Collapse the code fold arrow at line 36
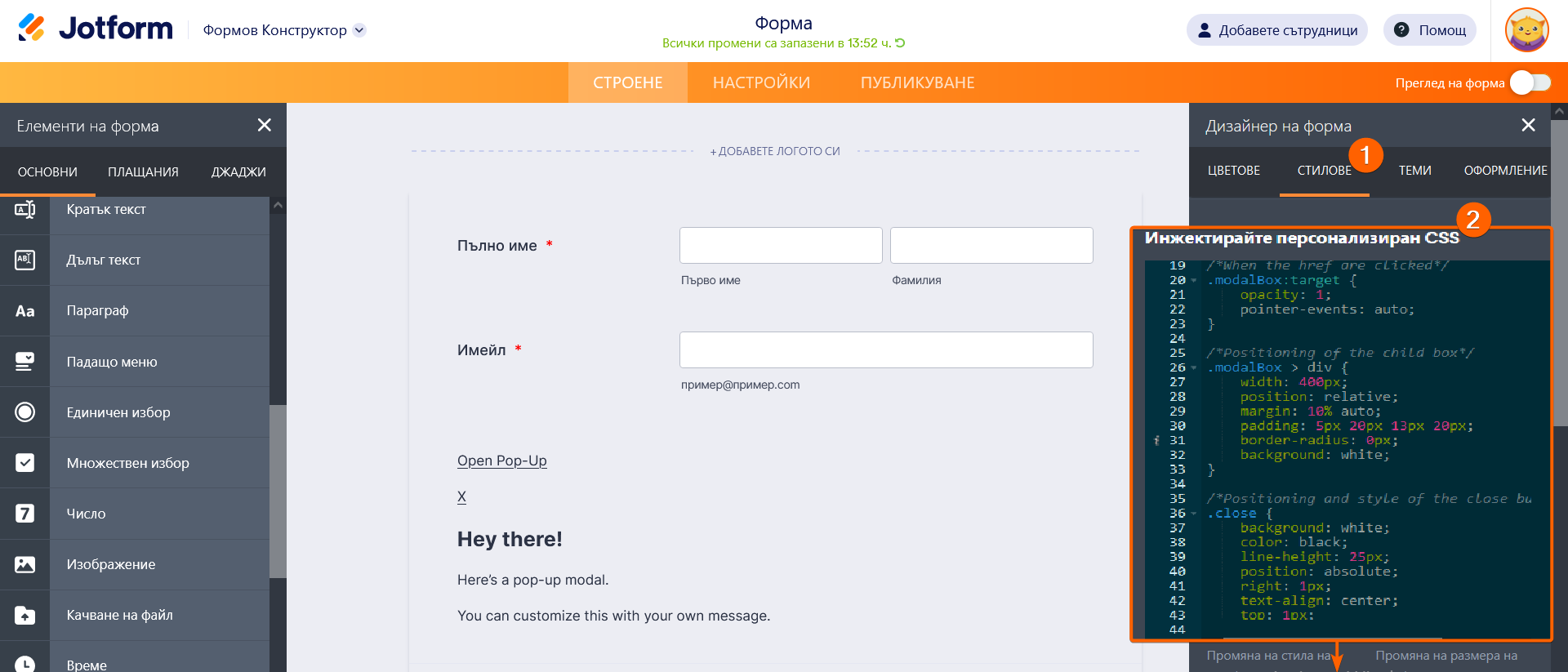Screen dimensions: 1568x672 pos(1194,514)
